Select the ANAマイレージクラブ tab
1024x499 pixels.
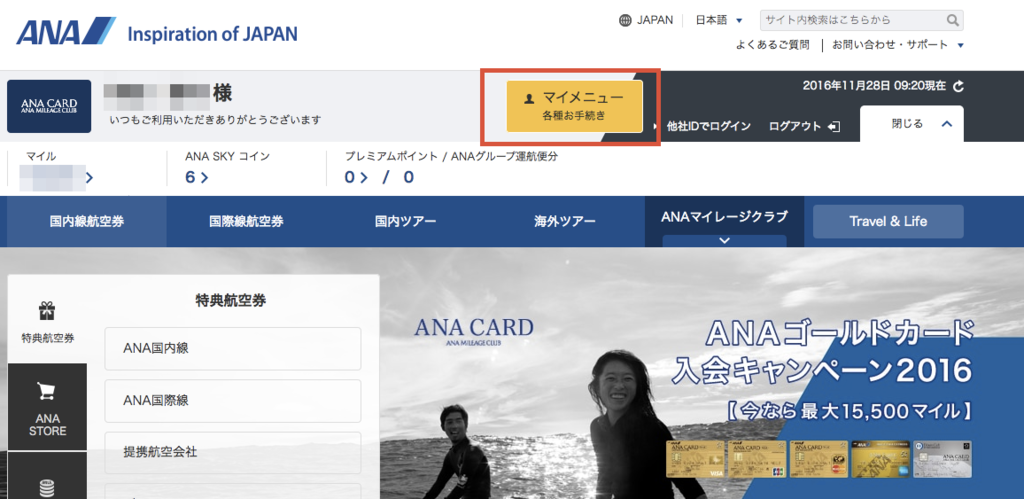[724, 217]
